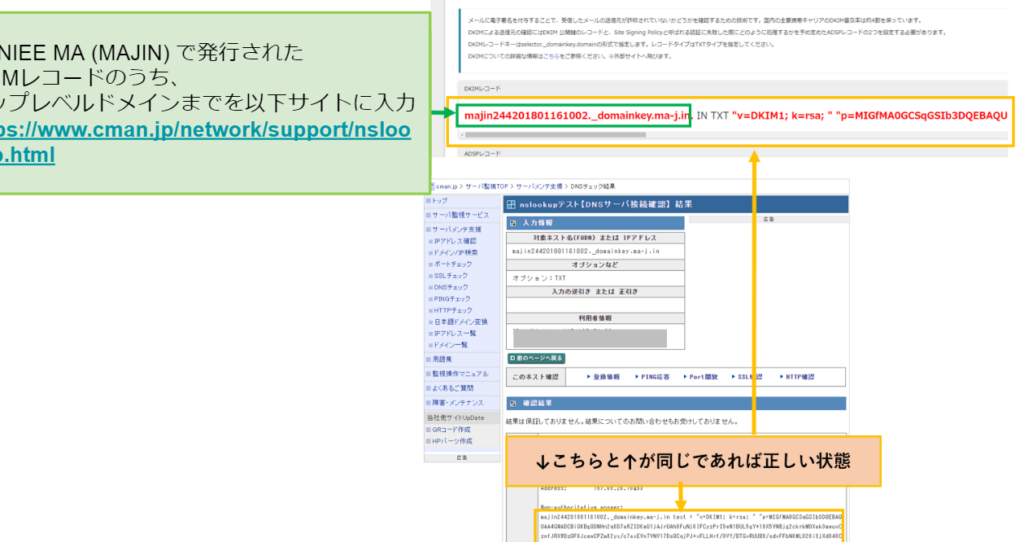Open サーバ監視サービス in the sidebar
1024x542 pixels.
click(x=459, y=215)
